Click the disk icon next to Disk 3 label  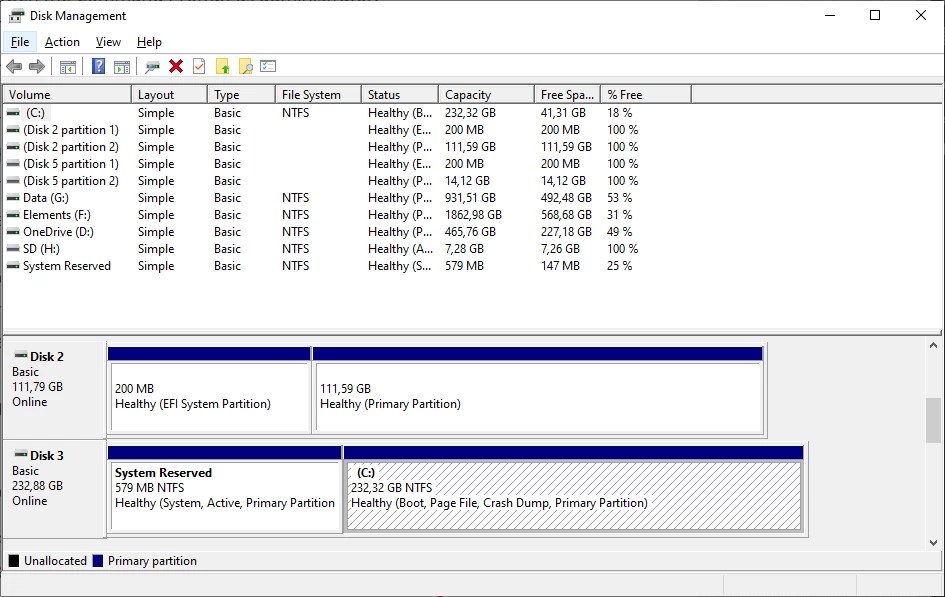click(21, 454)
